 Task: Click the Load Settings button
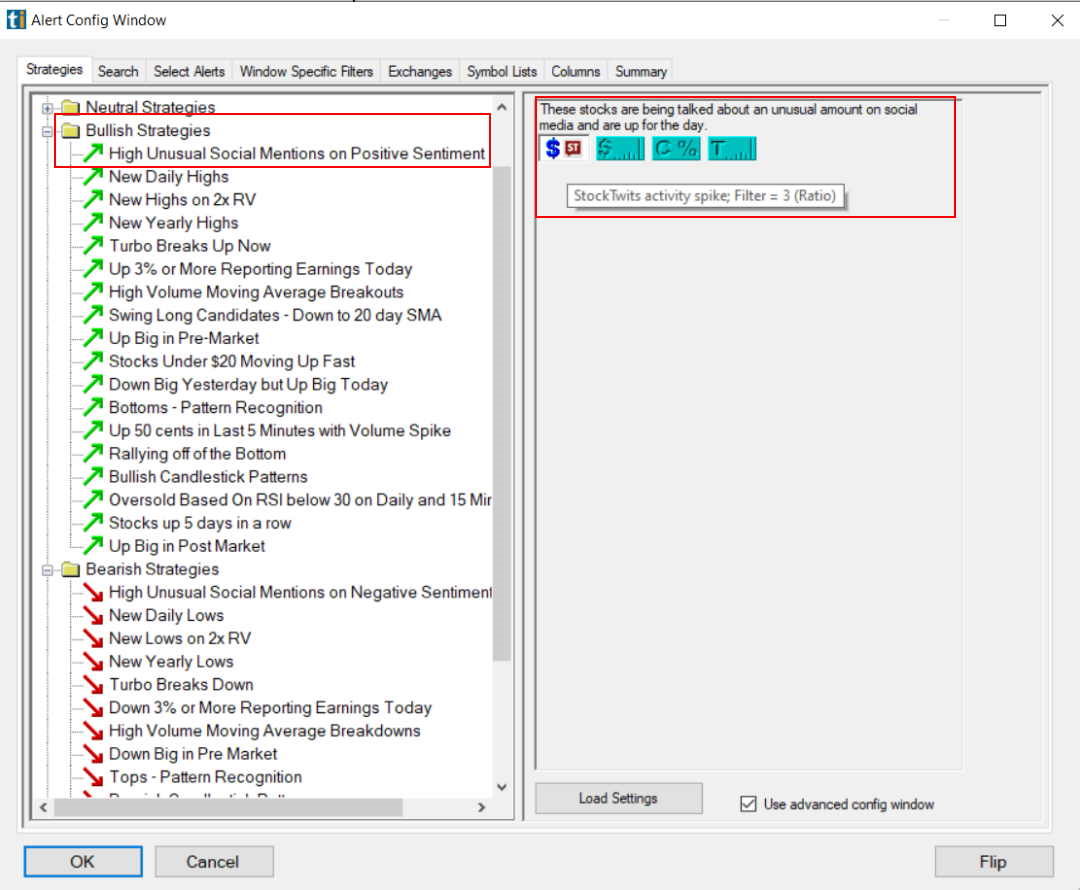point(618,797)
